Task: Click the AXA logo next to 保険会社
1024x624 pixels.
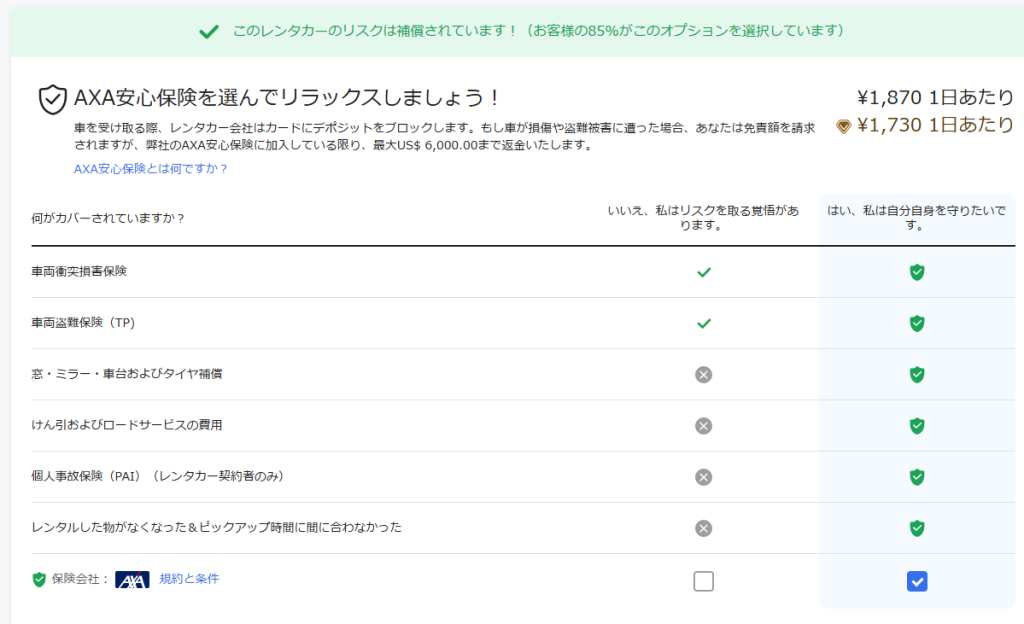Action: pyautogui.click(x=132, y=580)
